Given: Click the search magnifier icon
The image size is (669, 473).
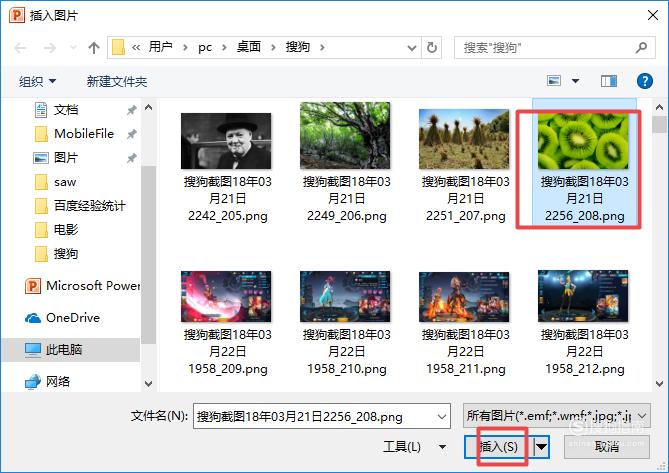Looking at the screenshot, I should tap(641, 47).
